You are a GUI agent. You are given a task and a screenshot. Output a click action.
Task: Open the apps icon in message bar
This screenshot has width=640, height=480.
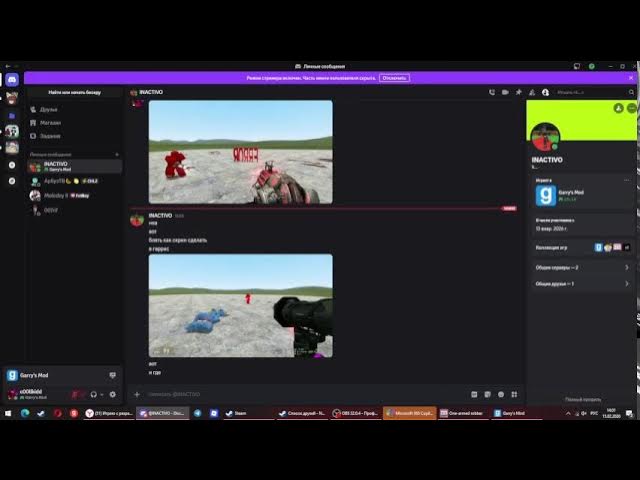tap(514, 395)
